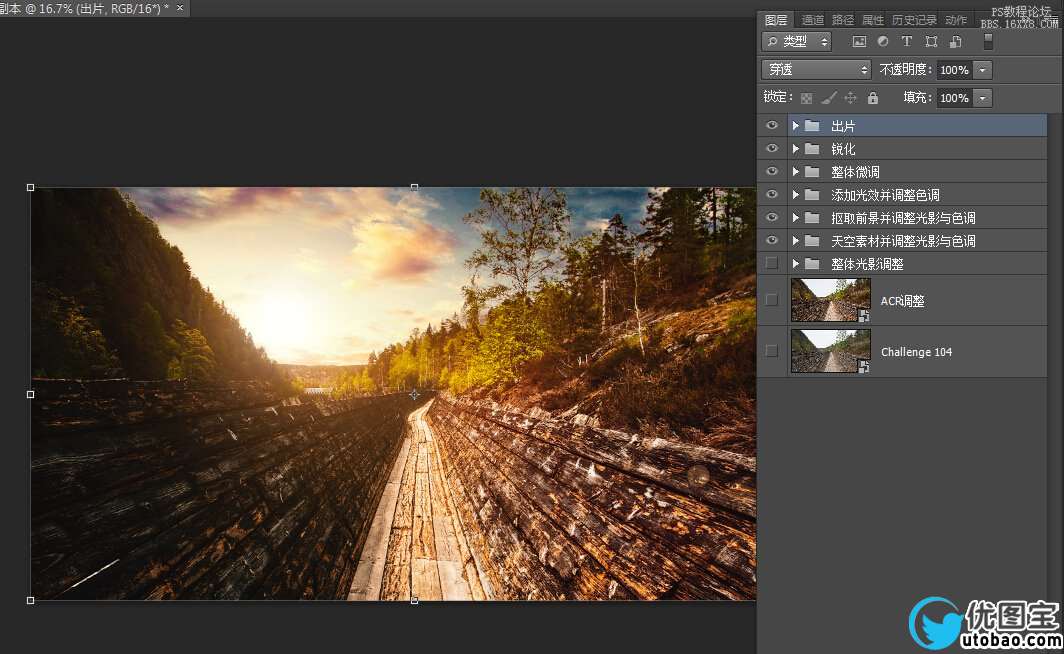Lock transparent pixels icon

(x=806, y=98)
